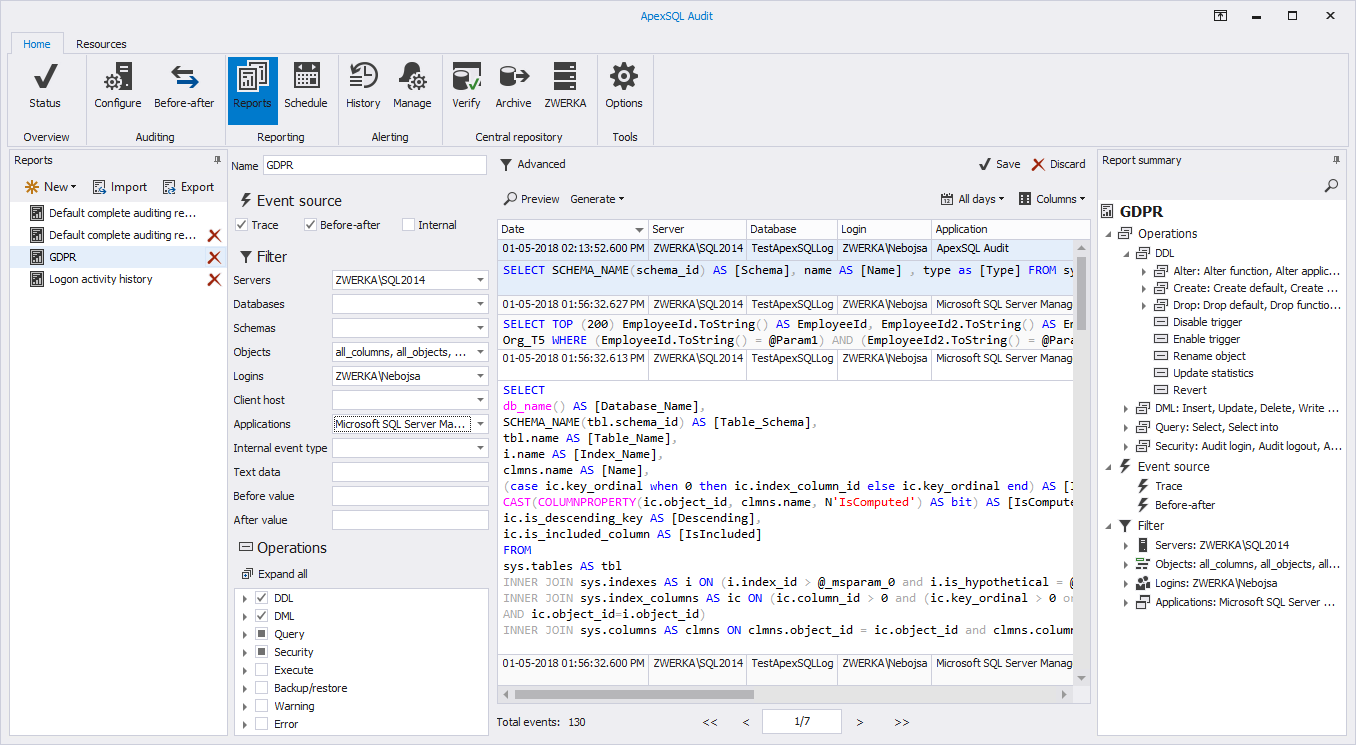Pin the Reports panel
This screenshot has height=745, width=1356.
coord(217,160)
